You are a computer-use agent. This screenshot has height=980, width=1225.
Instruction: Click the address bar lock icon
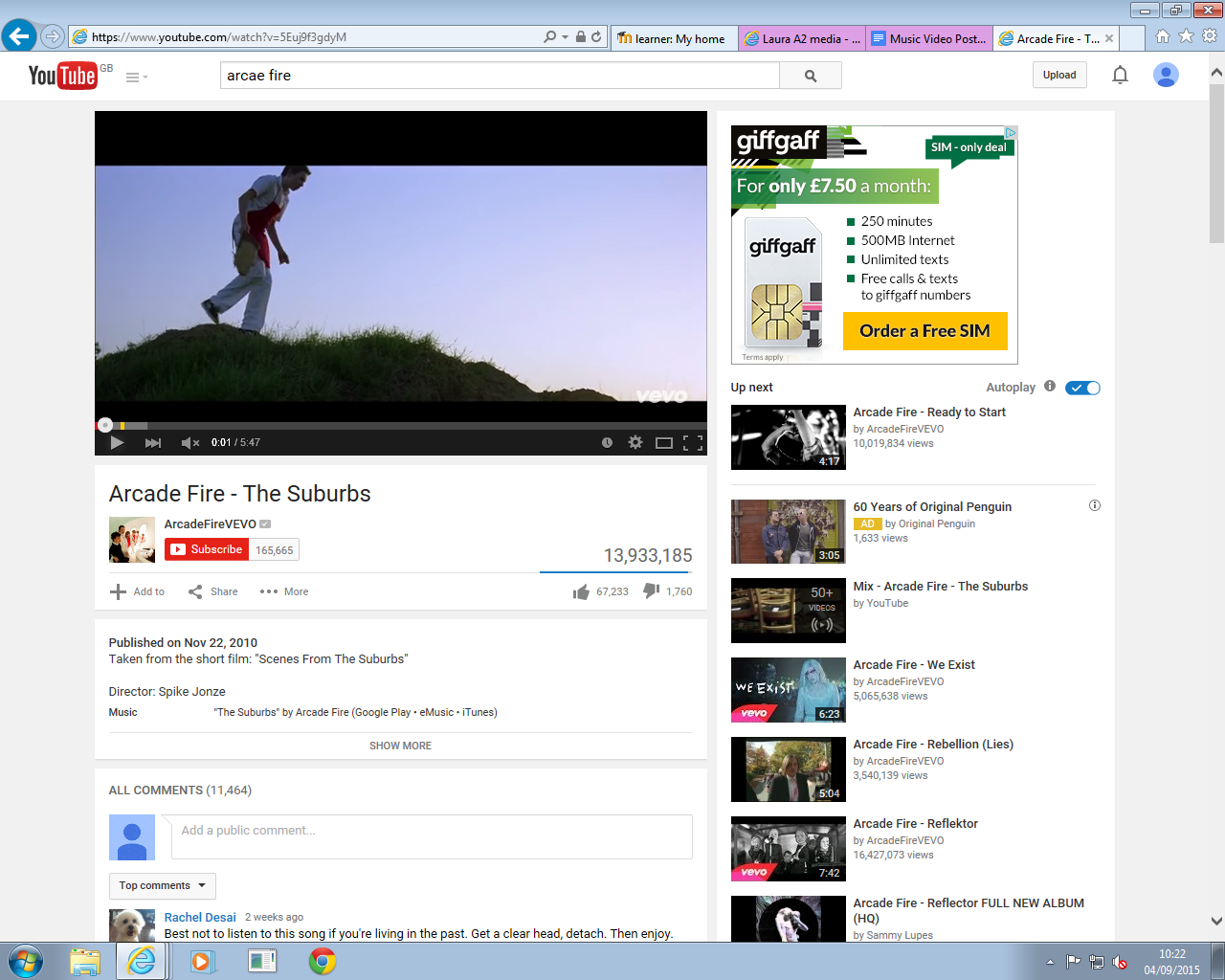pyautogui.click(x=580, y=37)
